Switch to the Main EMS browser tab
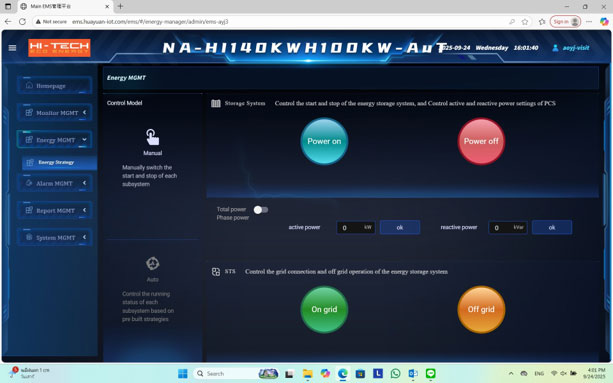This screenshot has height=383, width=613. 66,6
